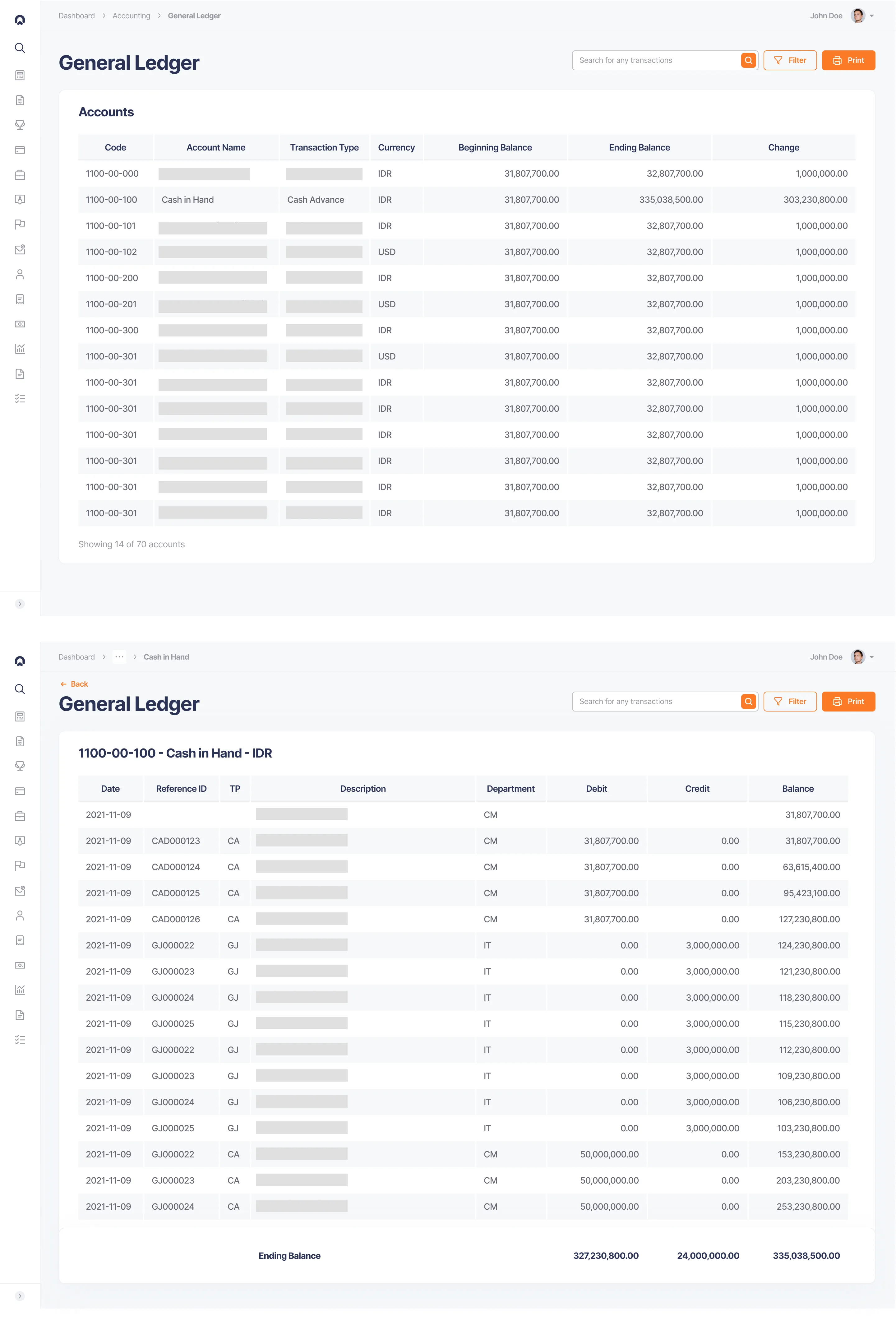This screenshot has height=1321, width=896.
Task: Go to Dashboard breadcrumb on the Accounts page
Action: pyautogui.click(x=77, y=16)
